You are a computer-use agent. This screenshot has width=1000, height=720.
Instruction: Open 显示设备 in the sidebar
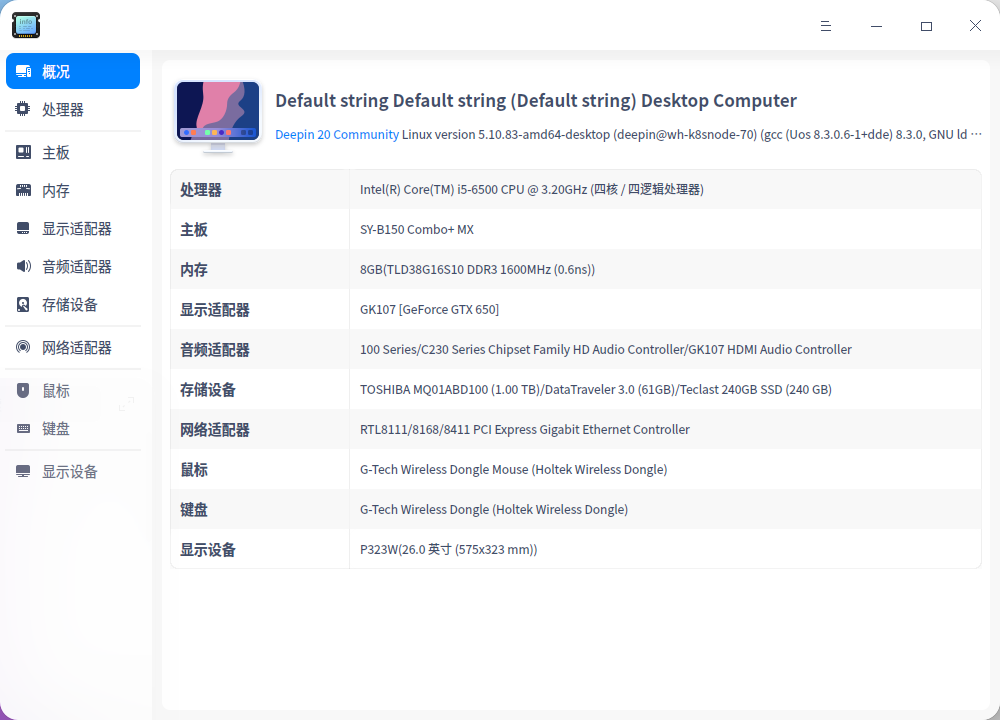tap(73, 471)
